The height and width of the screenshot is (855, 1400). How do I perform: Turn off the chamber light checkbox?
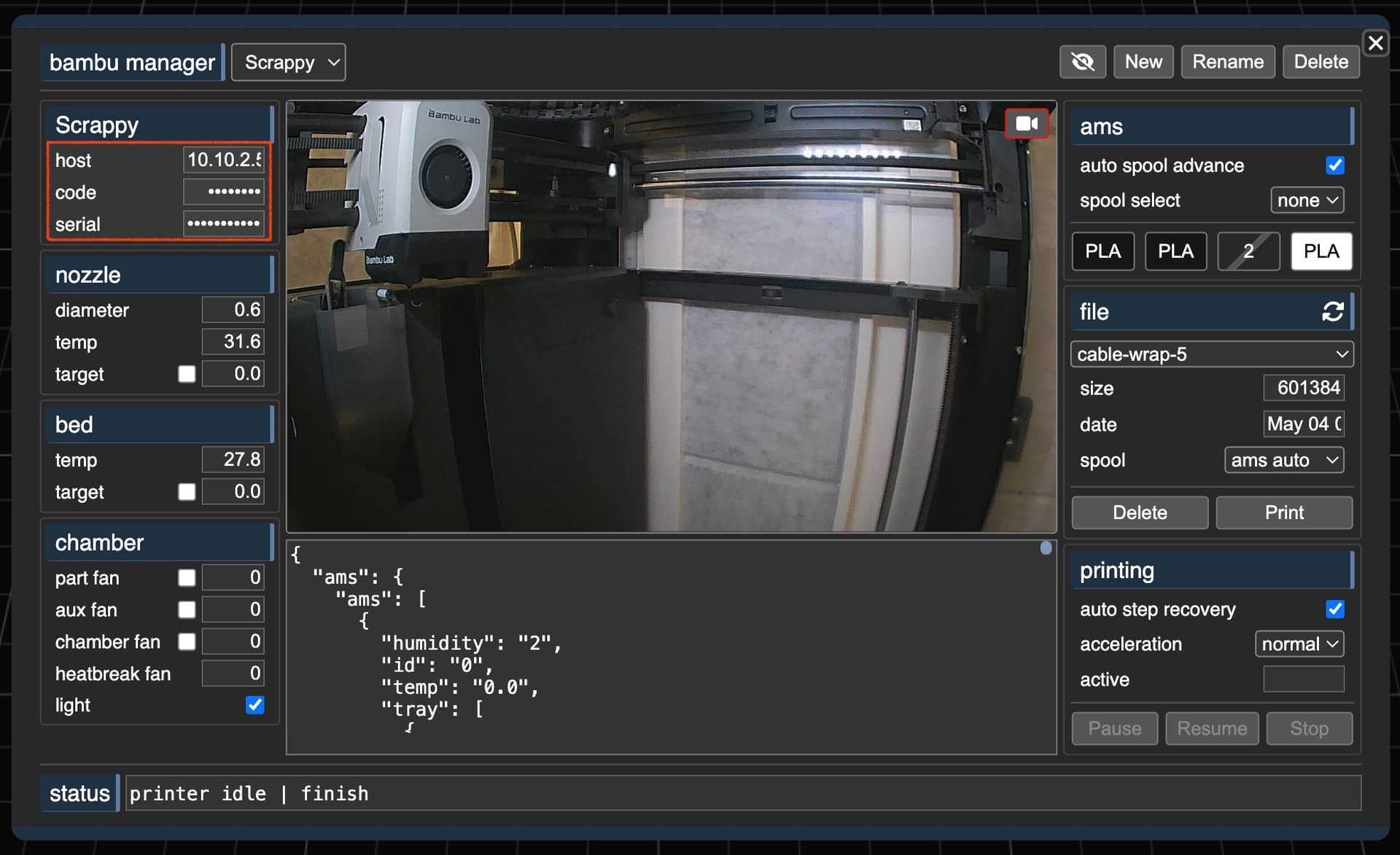[x=254, y=705]
